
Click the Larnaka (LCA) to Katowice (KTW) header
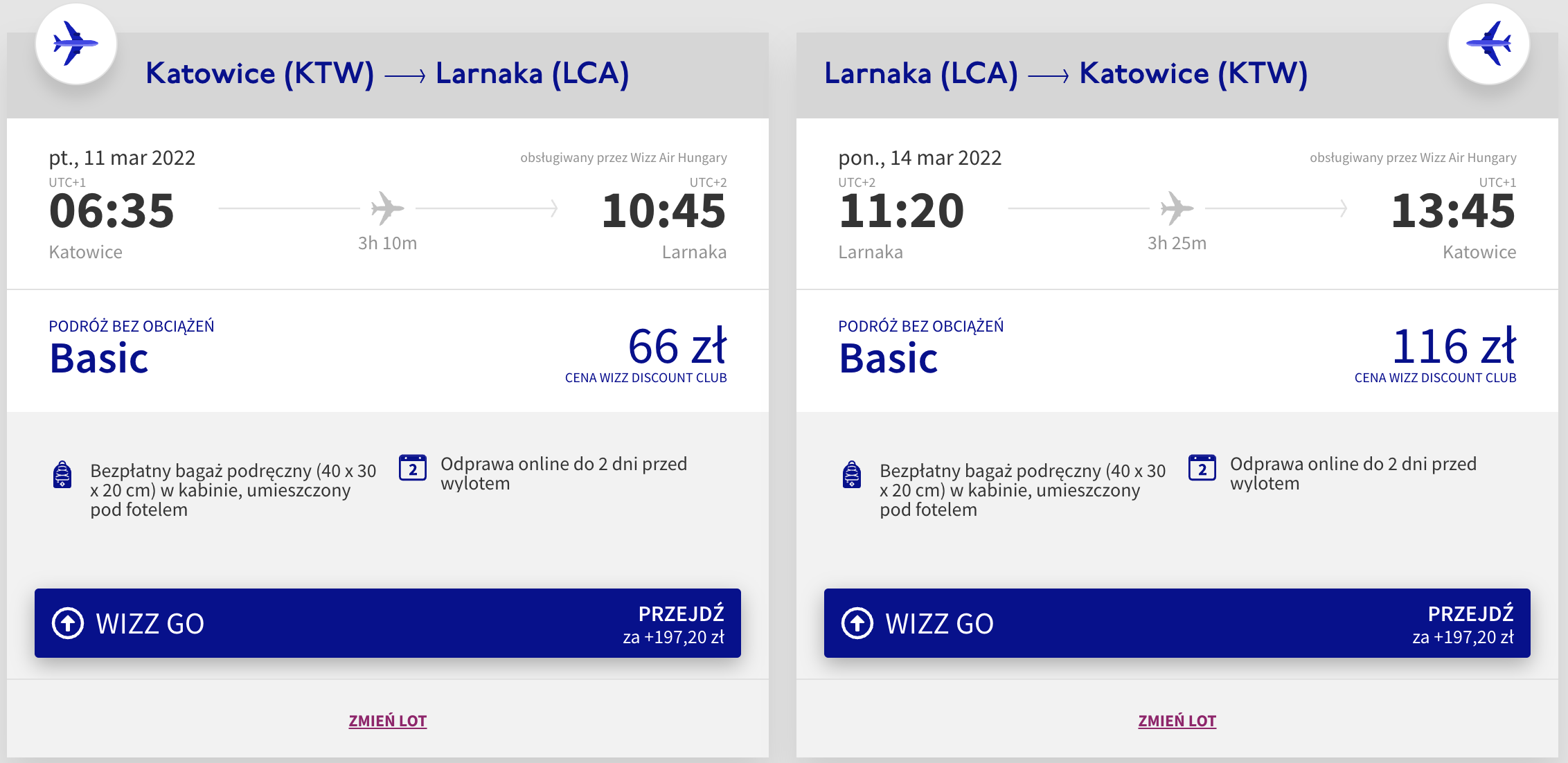tap(1066, 73)
